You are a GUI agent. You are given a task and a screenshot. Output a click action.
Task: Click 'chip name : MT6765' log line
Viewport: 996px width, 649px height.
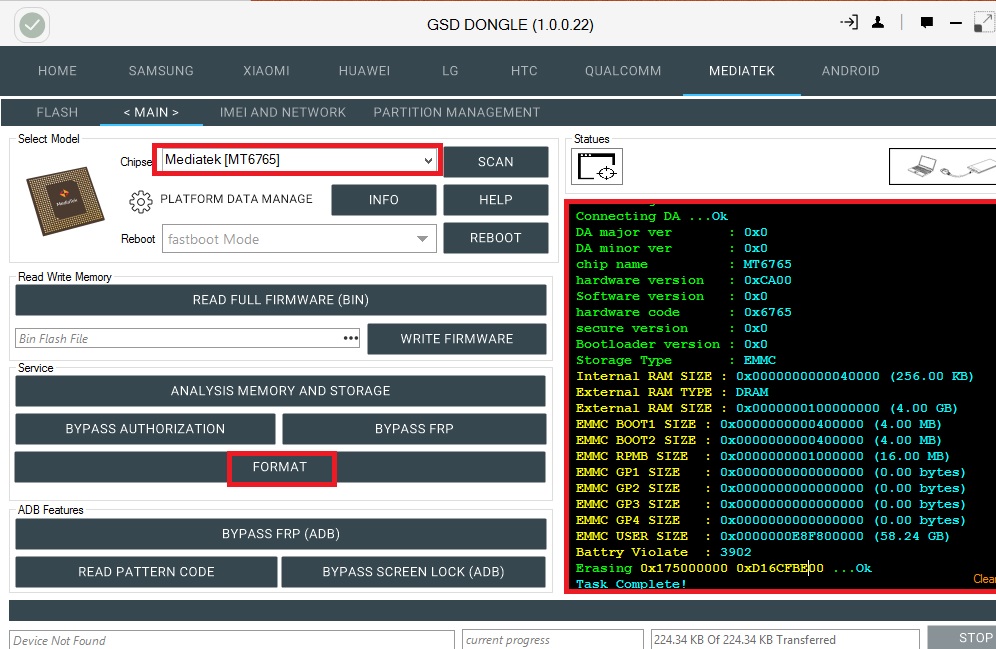tap(683, 264)
